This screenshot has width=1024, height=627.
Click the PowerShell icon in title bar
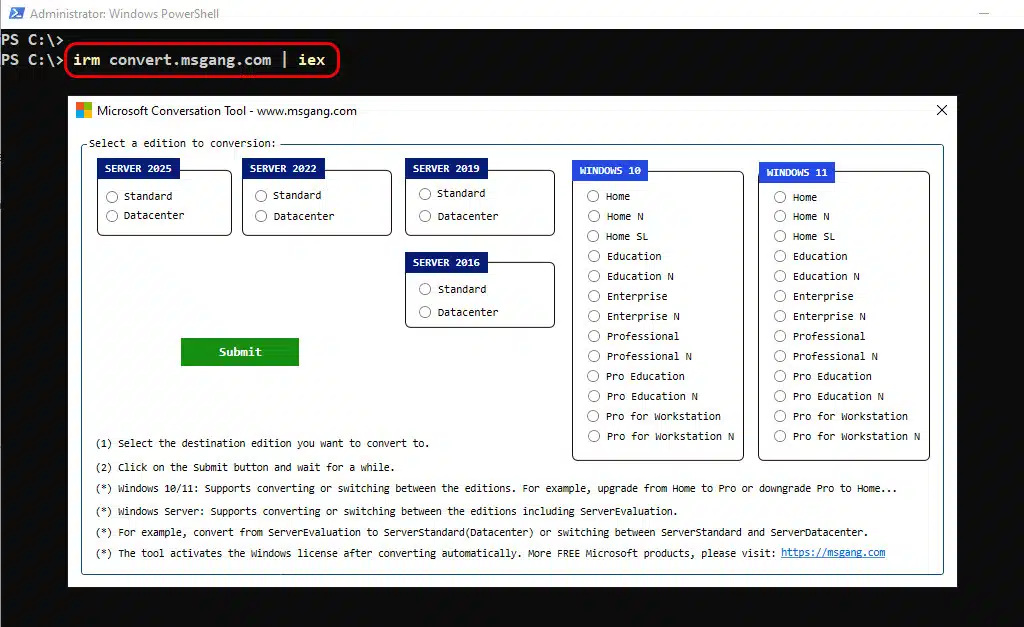[13, 14]
